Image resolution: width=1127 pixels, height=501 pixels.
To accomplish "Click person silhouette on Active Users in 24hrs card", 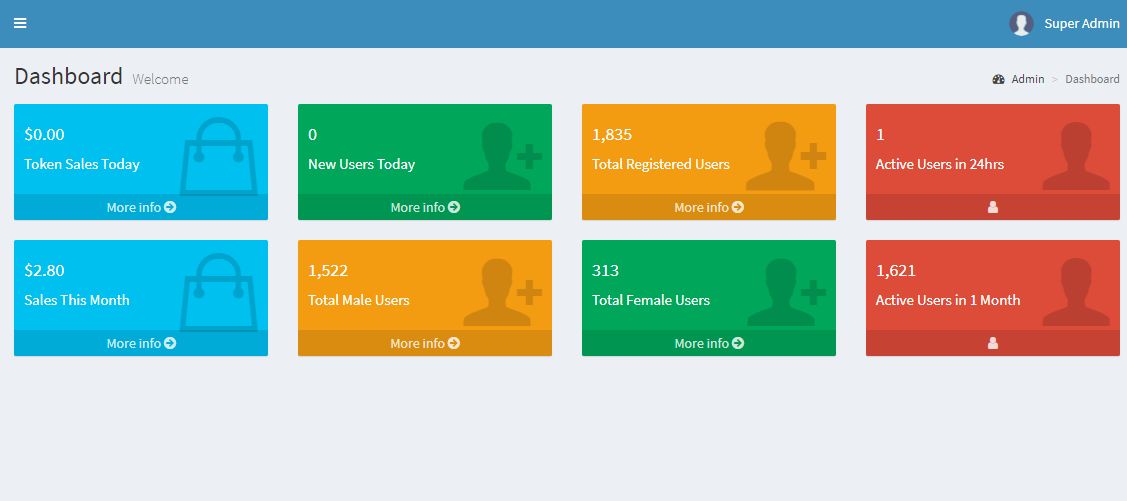I will (1076, 156).
